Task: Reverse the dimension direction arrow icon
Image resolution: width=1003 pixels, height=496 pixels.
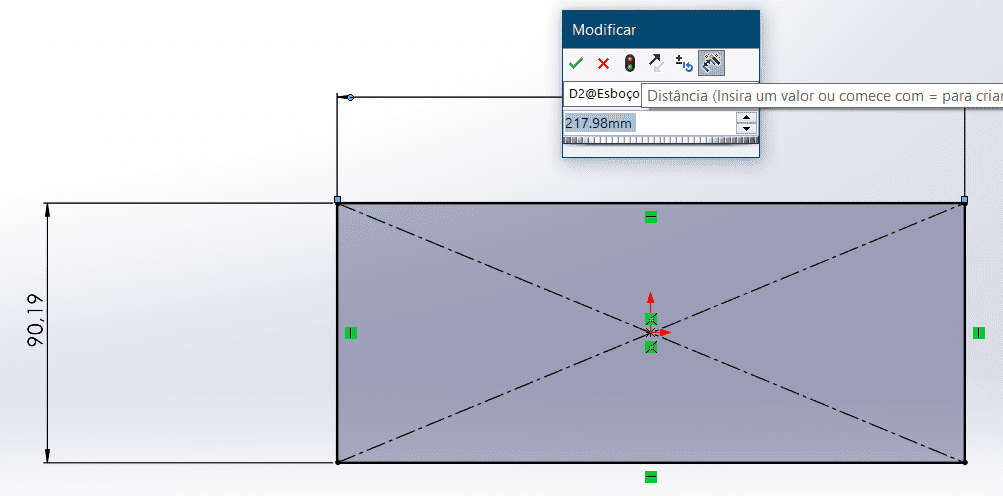Action: coord(656,63)
